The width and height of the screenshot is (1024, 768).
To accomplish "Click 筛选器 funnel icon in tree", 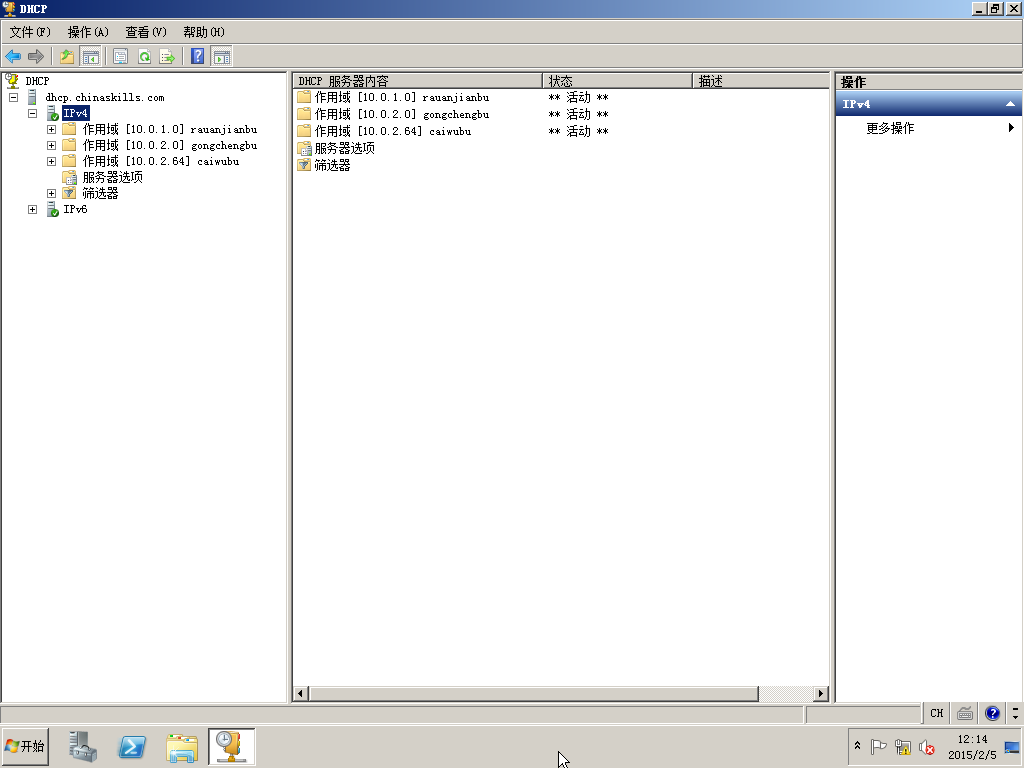I will click(69, 193).
